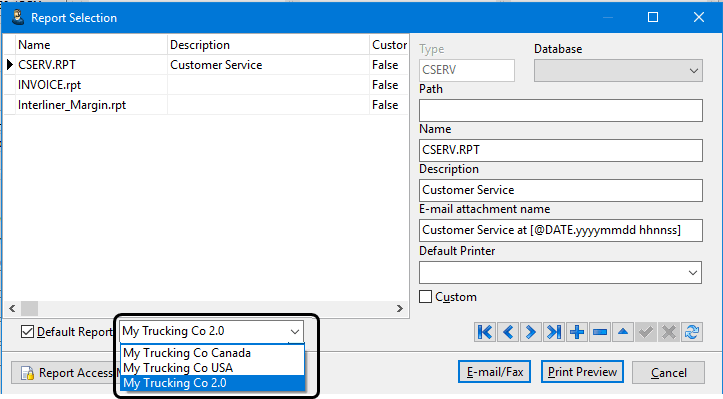Go to previous record arrow icon
The height and width of the screenshot is (399, 723).
coord(508,332)
